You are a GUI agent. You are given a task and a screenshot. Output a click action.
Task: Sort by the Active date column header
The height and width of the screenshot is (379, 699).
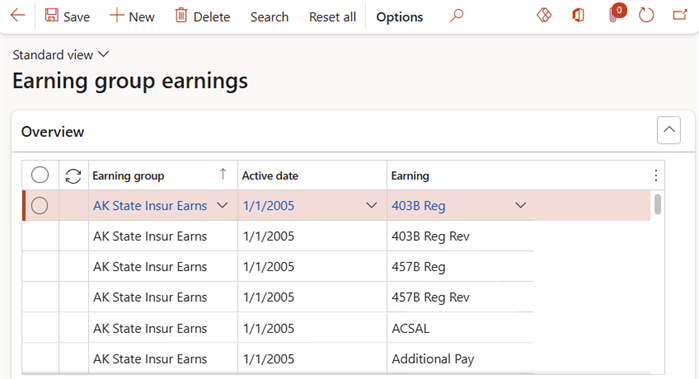(270, 176)
